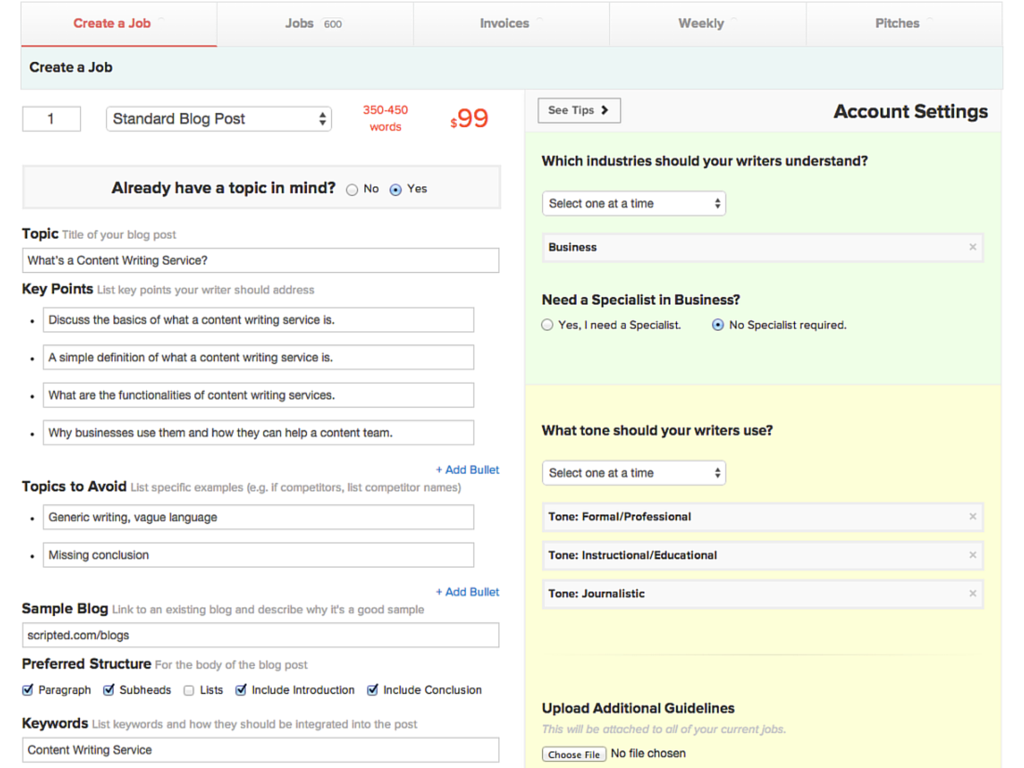The height and width of the screenshot is (768, 1024).
Task: Remove the Tone: Instructional/Educational tag
Action: [972, 555]
